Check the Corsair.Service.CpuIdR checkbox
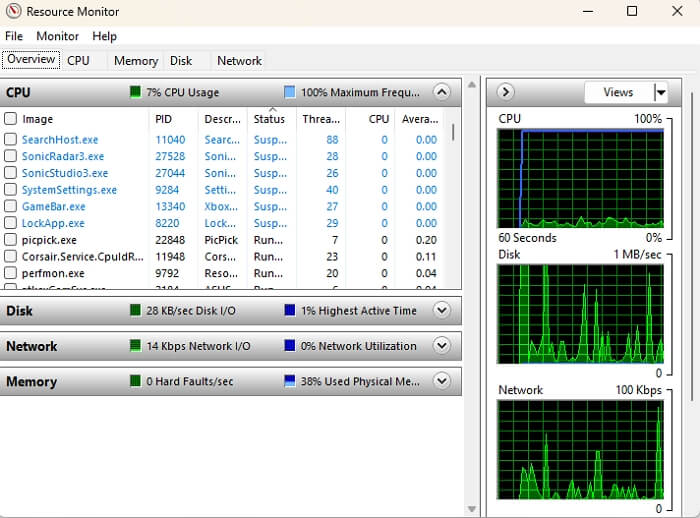 10,256
